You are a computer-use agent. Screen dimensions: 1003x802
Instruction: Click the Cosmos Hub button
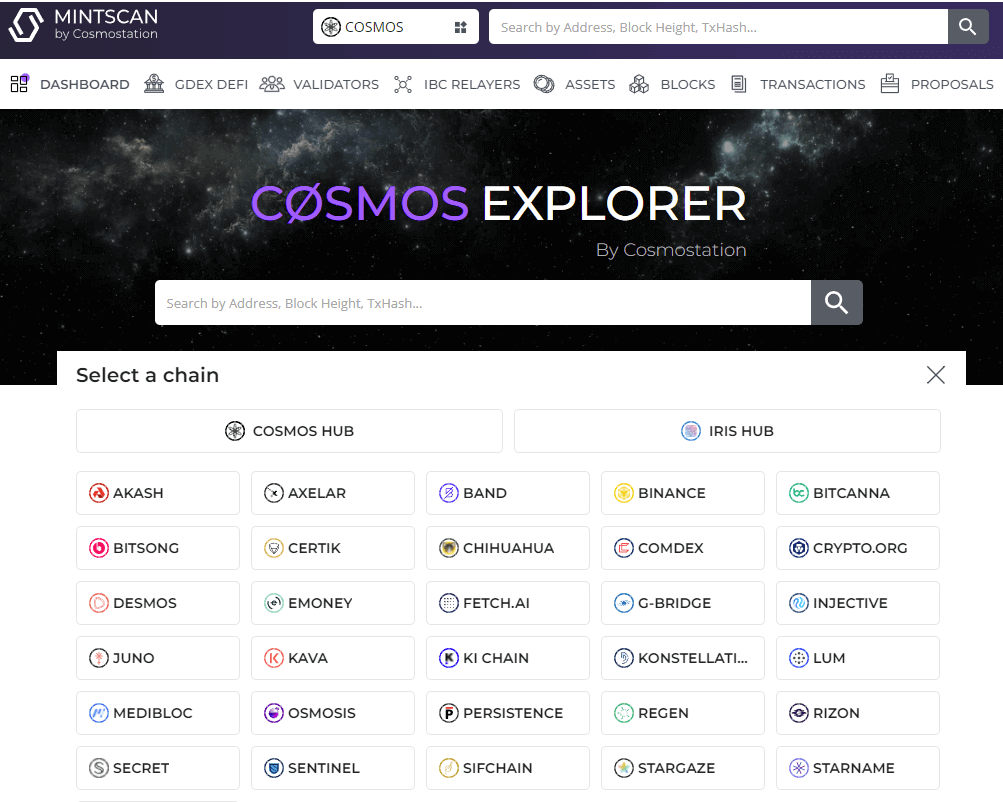point(288,431)
